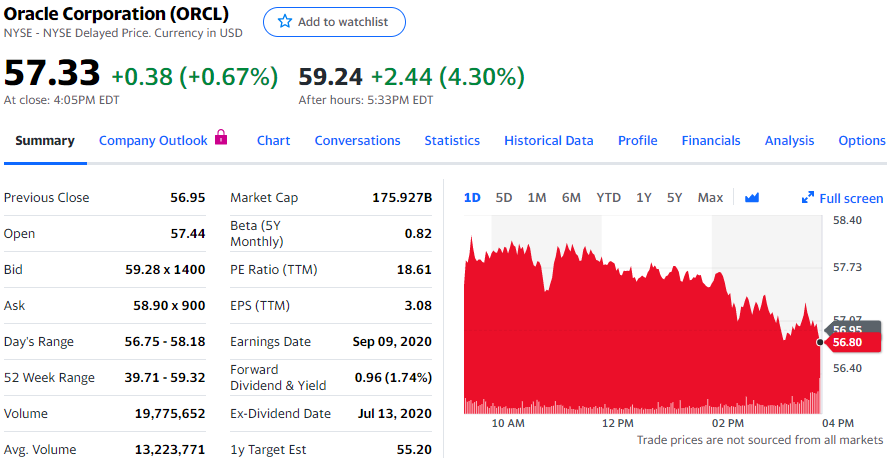Switch to the Analysis tab
Image resolution: width=887 pixels, height=458 pixels.
(789, 141)
